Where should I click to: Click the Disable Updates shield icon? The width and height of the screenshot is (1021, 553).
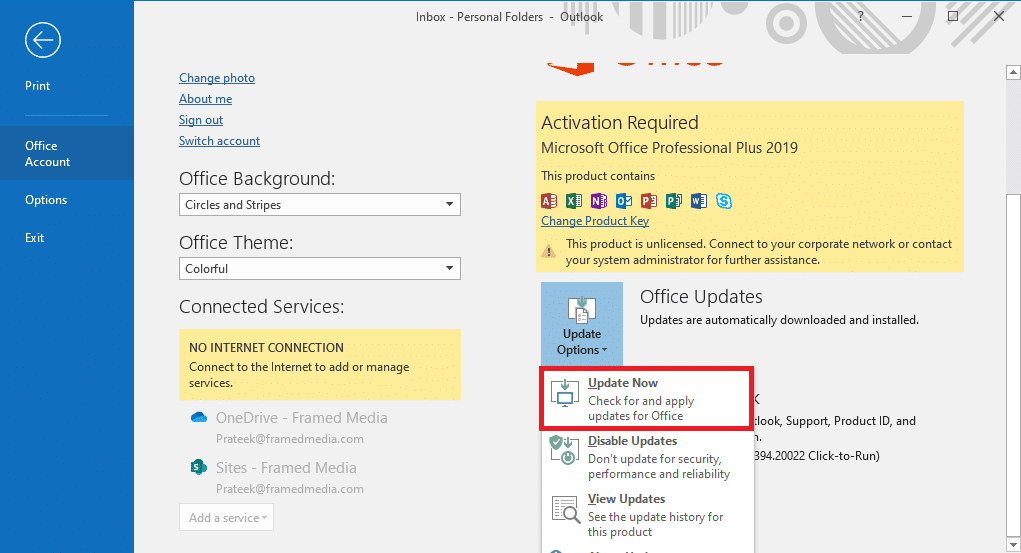[x=565, y=451]
